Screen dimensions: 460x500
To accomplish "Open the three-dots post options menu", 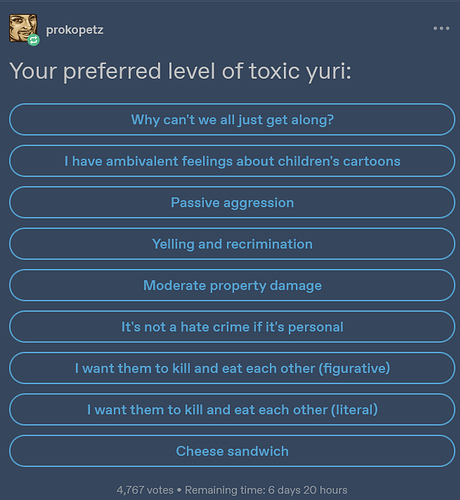I will 441,28.
